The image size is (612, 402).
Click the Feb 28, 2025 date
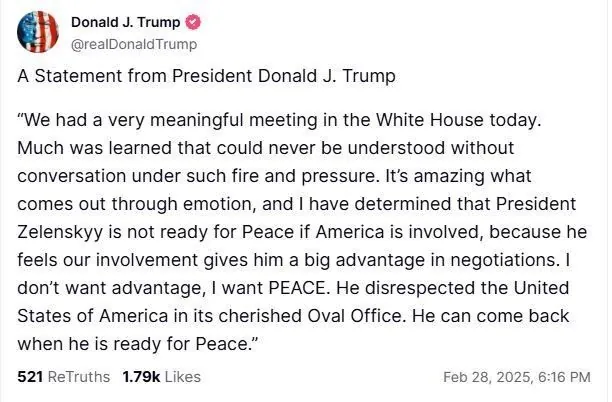tap(485, 377)
